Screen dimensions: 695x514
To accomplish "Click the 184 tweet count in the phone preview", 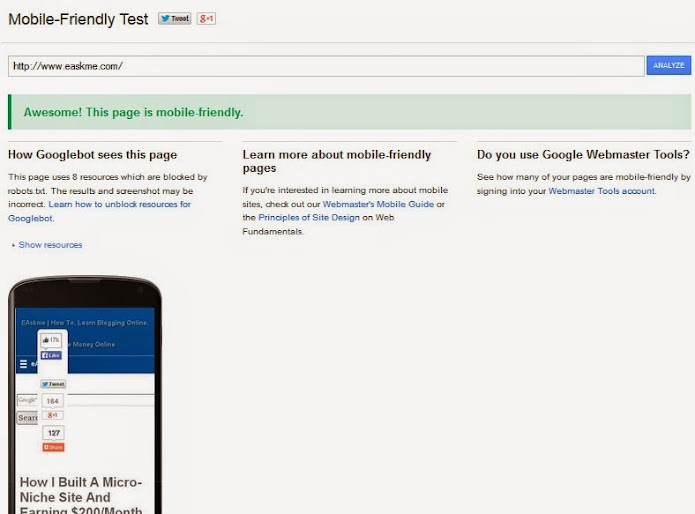I will coord(52,401).
